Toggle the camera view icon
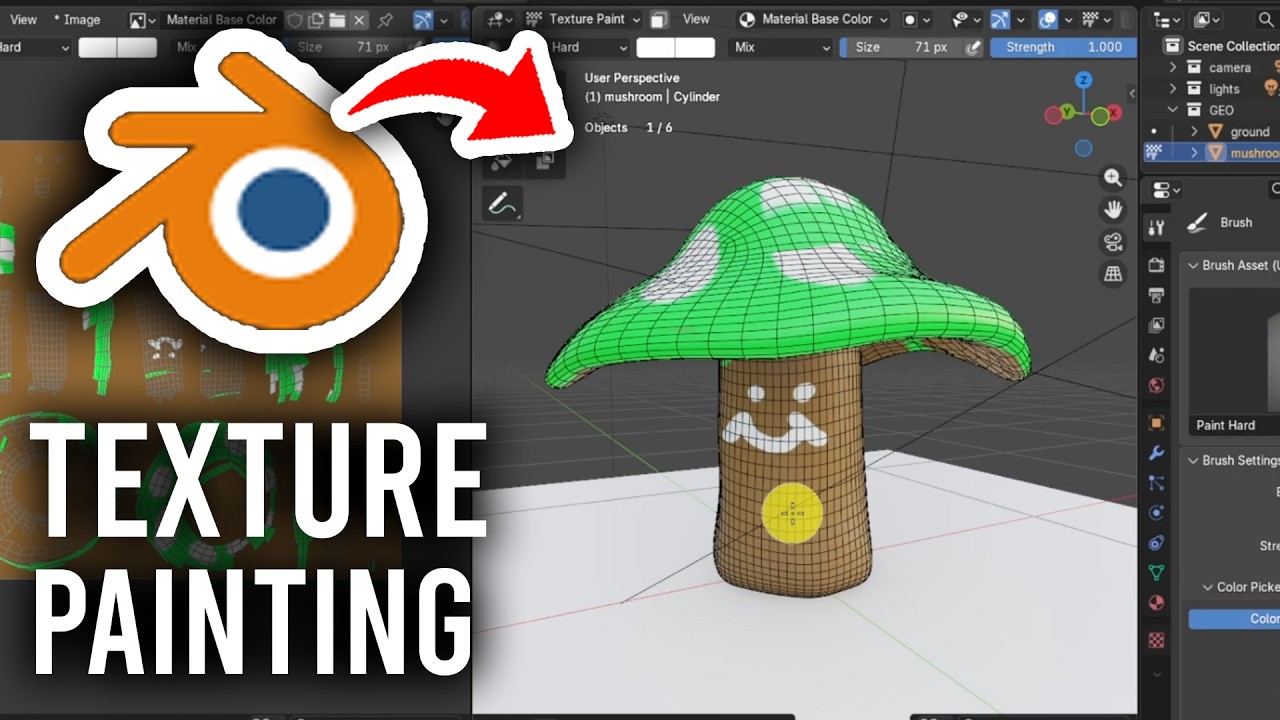1280x720 pixels. pos(1112,241)
